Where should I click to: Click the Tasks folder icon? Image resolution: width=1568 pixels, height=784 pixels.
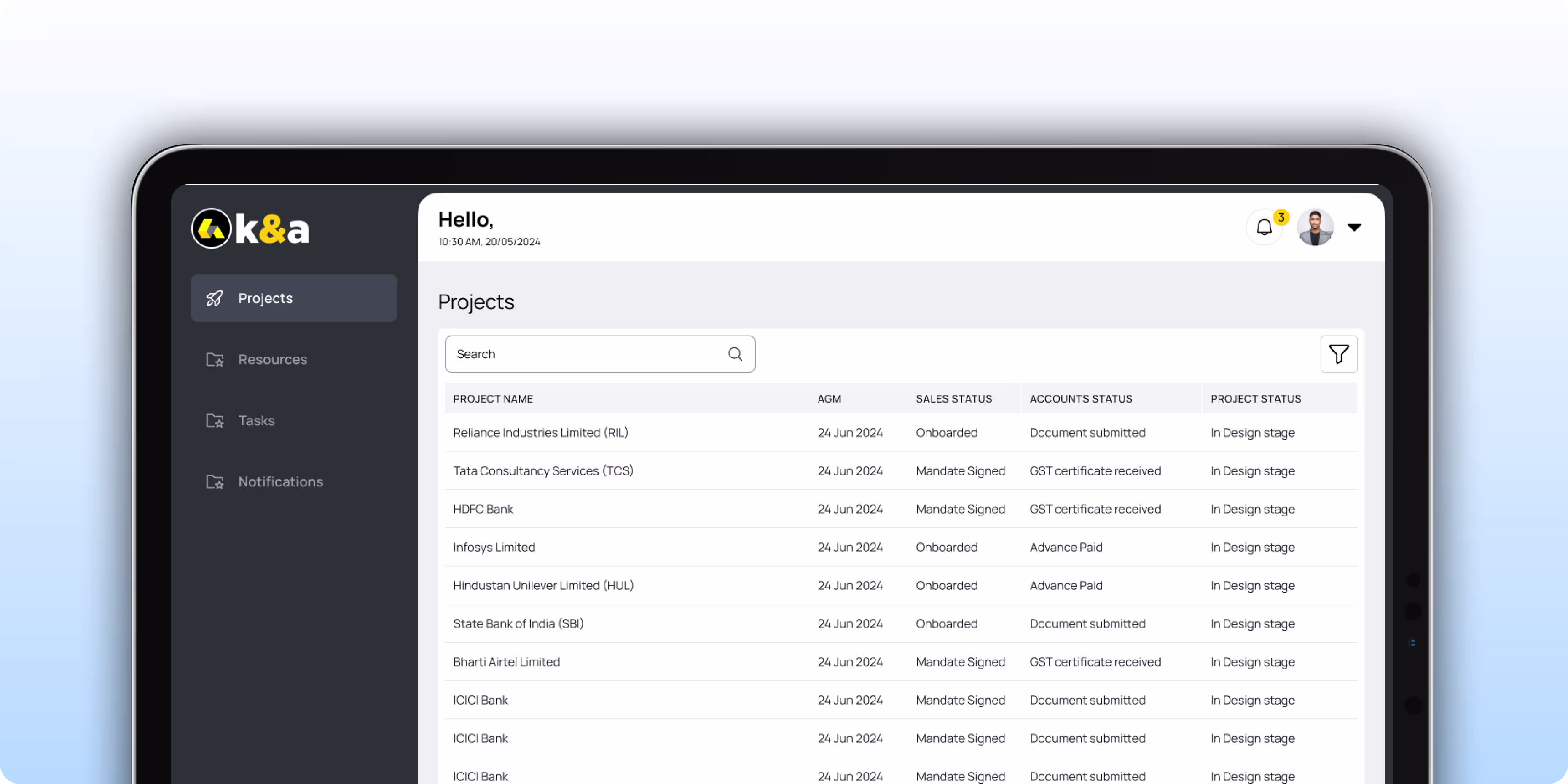[x=214, y=421]
